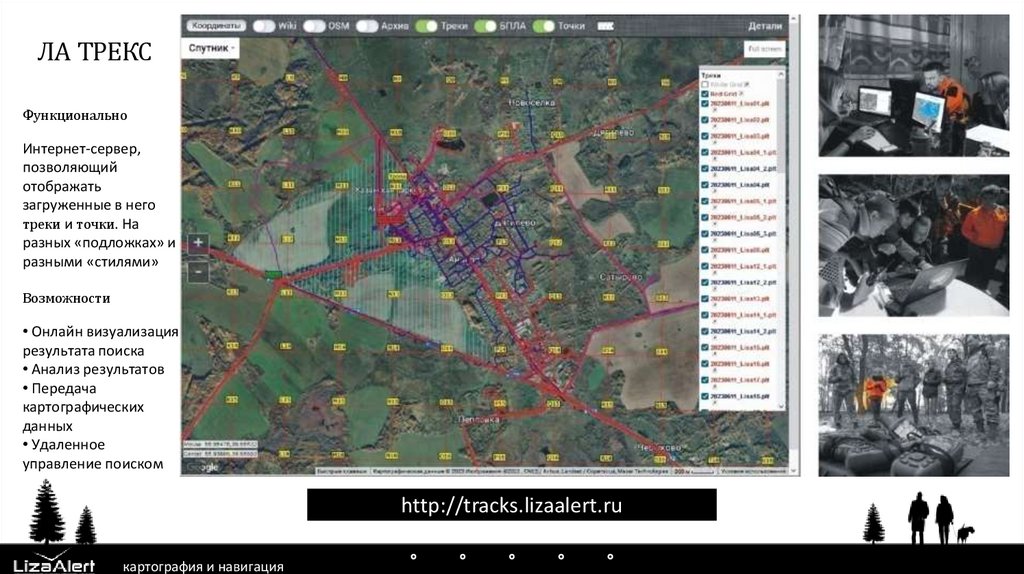This screenshot has width=1024, height=574.
Task: Click the tracks list scrollbar thumb
Action: [x=780, y=125]
